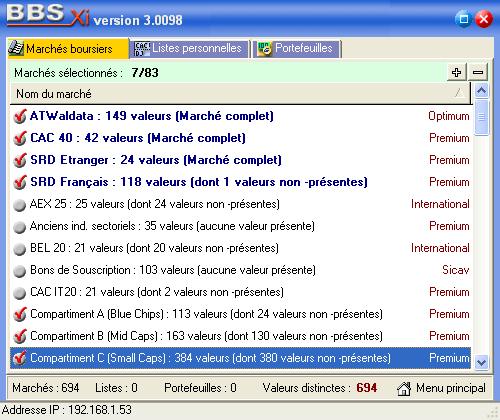Sort by Nom du marché column header

tap(240, 94)
